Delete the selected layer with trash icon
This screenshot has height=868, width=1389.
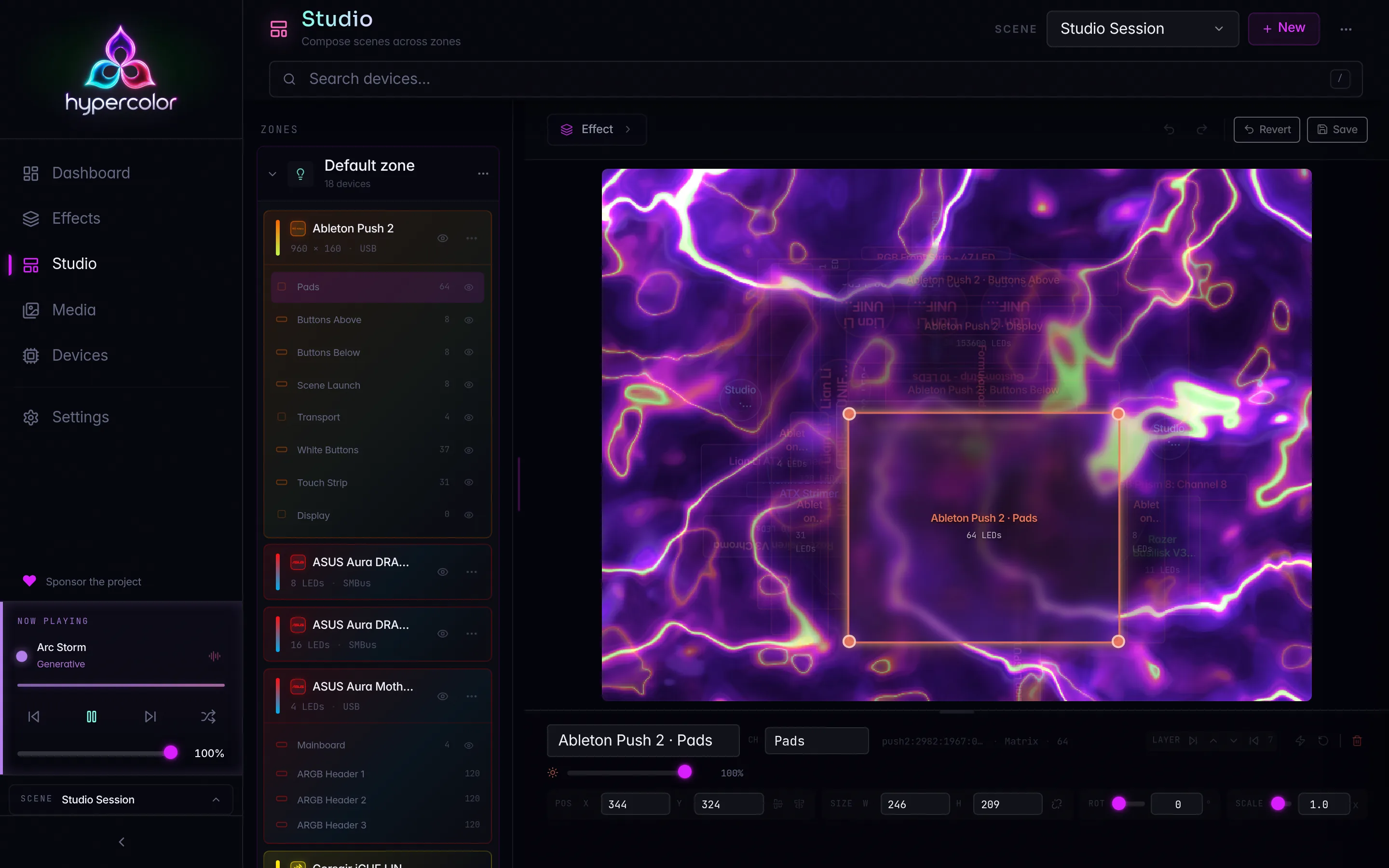coord(1357,741)
